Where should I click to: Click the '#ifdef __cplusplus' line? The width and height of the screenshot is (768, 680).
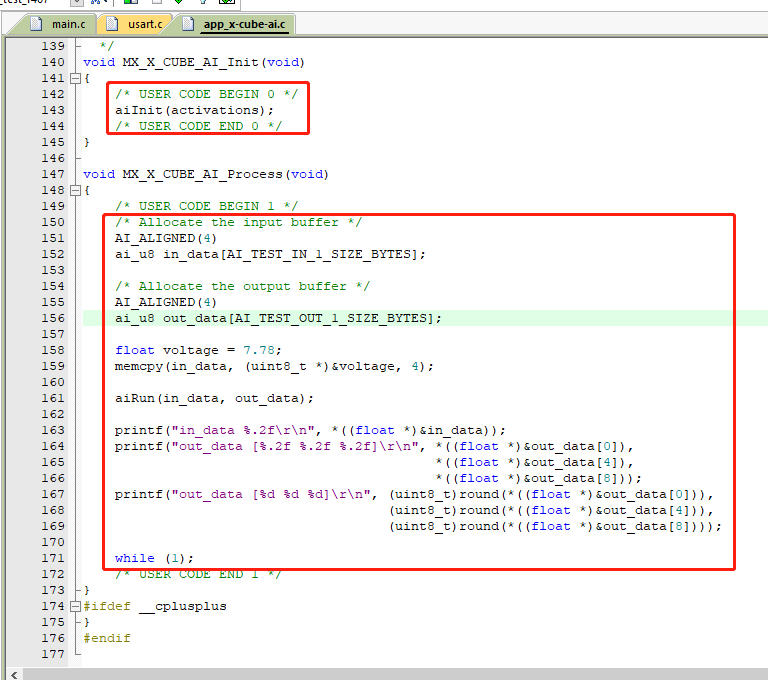coord(155,606)
